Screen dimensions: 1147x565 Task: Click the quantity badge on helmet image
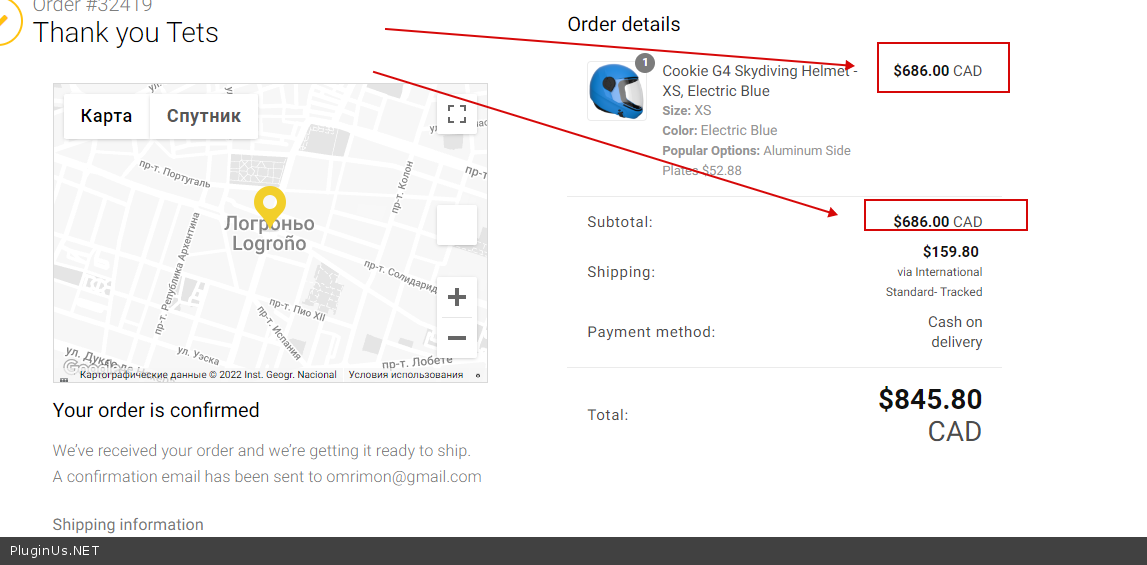coord(645,63)
